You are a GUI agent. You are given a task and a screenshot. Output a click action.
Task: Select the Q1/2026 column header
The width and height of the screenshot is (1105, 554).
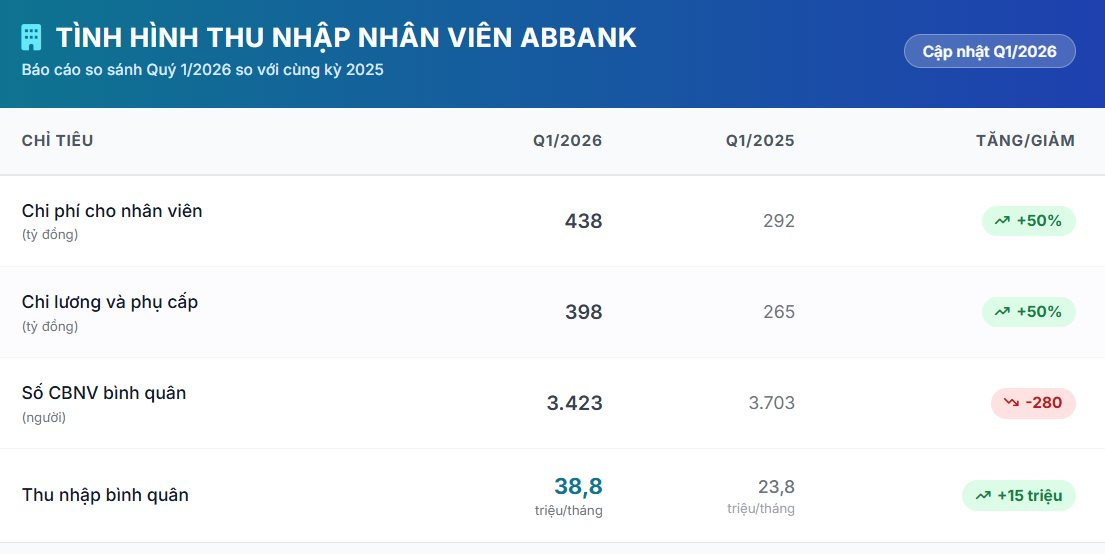coord(567,140)
